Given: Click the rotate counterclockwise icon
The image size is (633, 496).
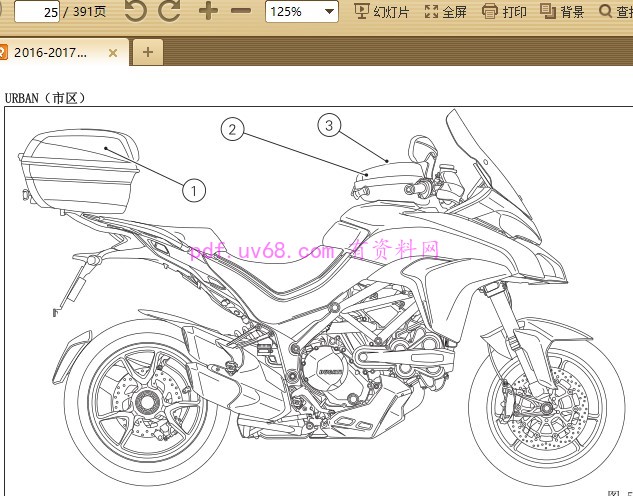Looking at the screenshot, I should 135,12.
